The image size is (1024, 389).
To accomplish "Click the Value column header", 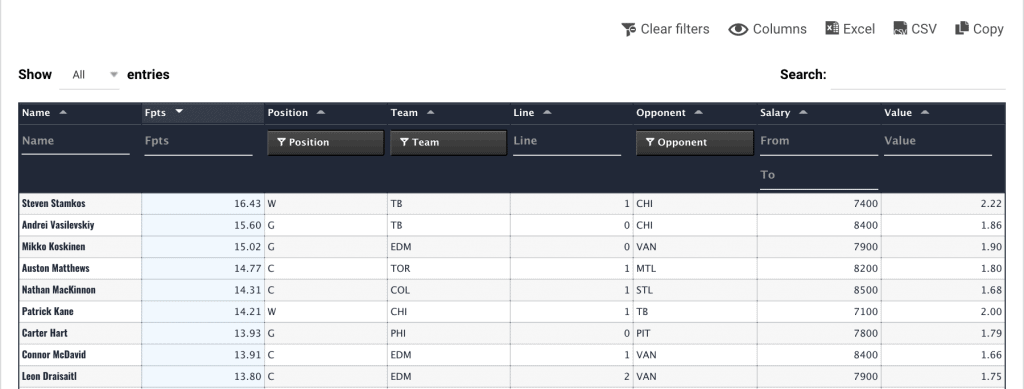I will pos(943,113).
